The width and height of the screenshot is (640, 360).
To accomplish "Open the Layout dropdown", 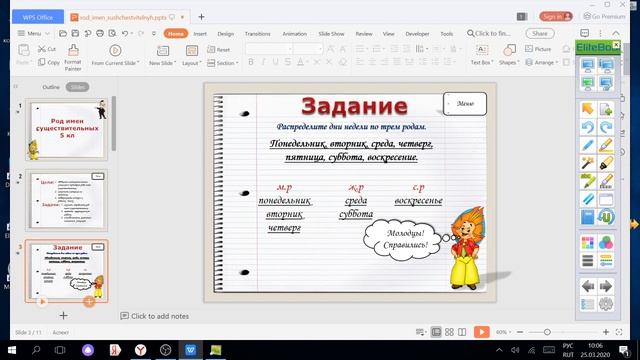I will pos(191,63).
